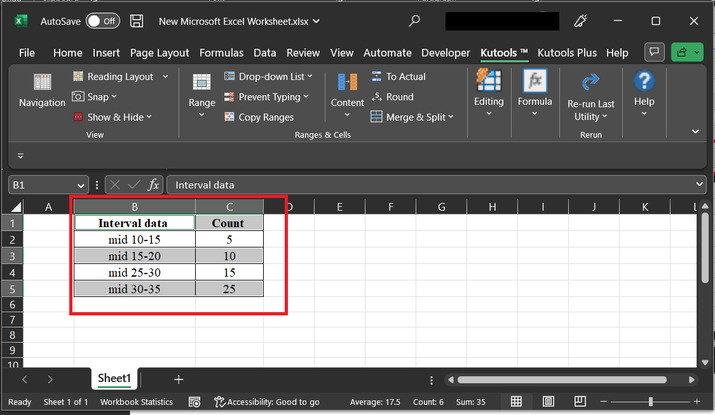Click the insert function fx icon
The width and height of the screenshot is (715, 415).
pyautogui.click(x=154, y=185)
